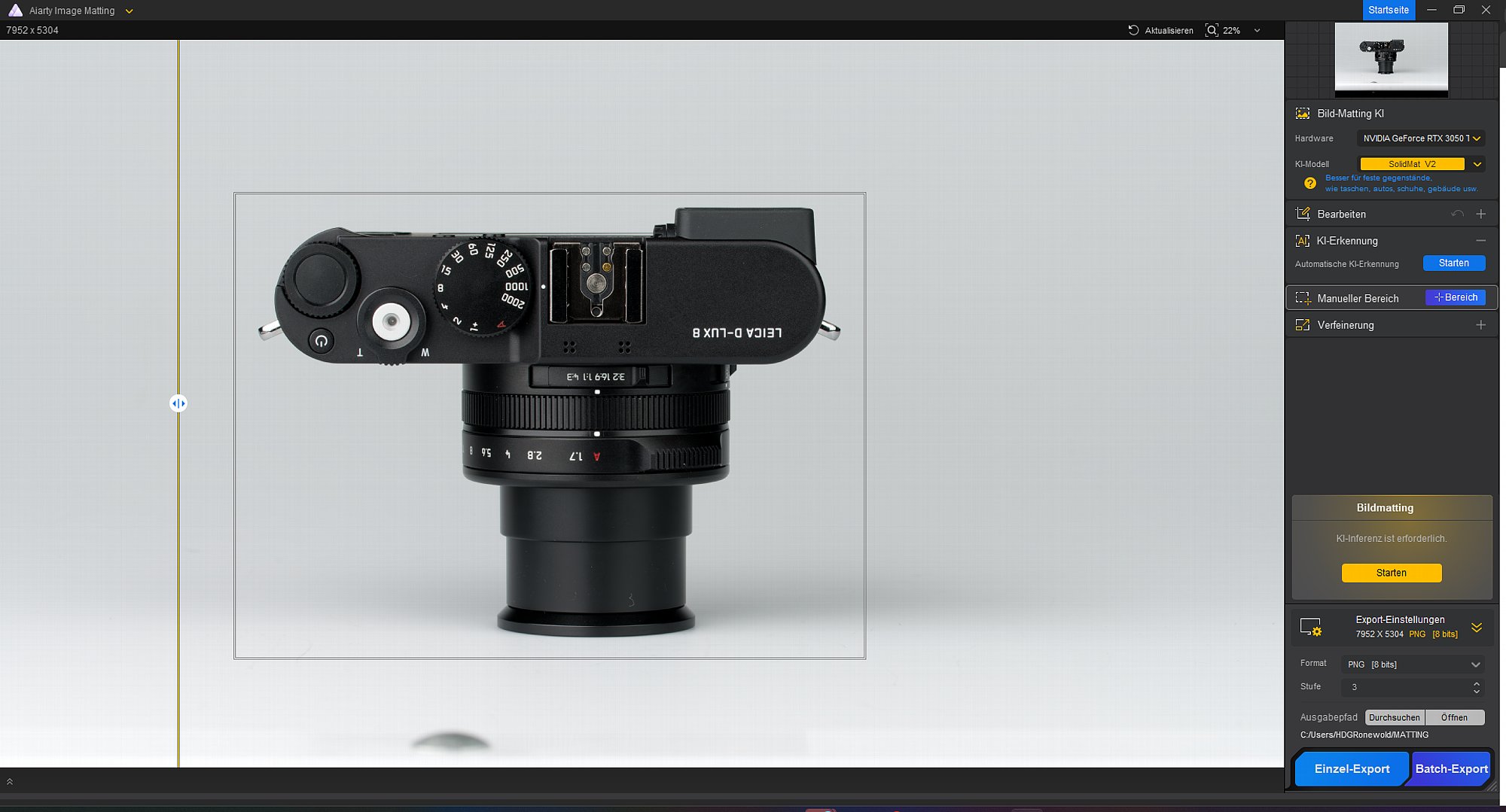Screen dimensions: 1506x812
Task: Collapse the KI-Erkennung section with minus
Action: pyautogui.click(x=1481, y=241)
